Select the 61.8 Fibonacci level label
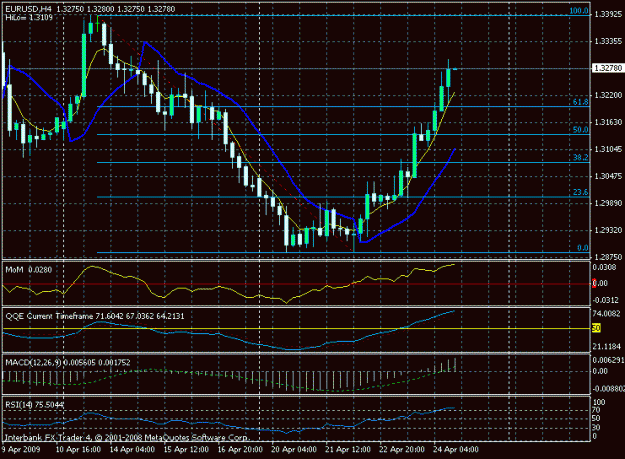Screen dimensions: 625x459 (x=581, y=102)
